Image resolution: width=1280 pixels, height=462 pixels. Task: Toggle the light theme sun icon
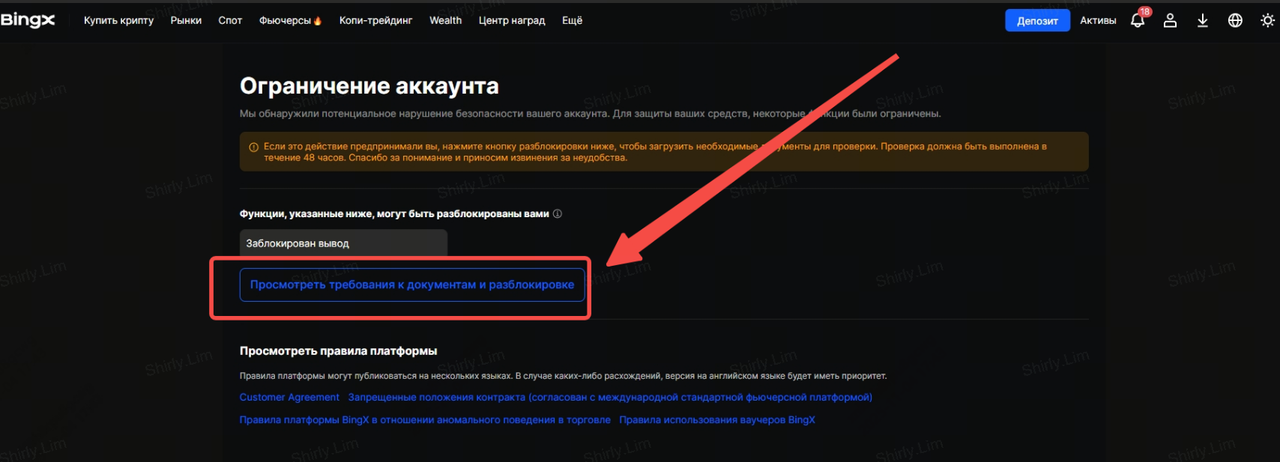(1267, 20)
